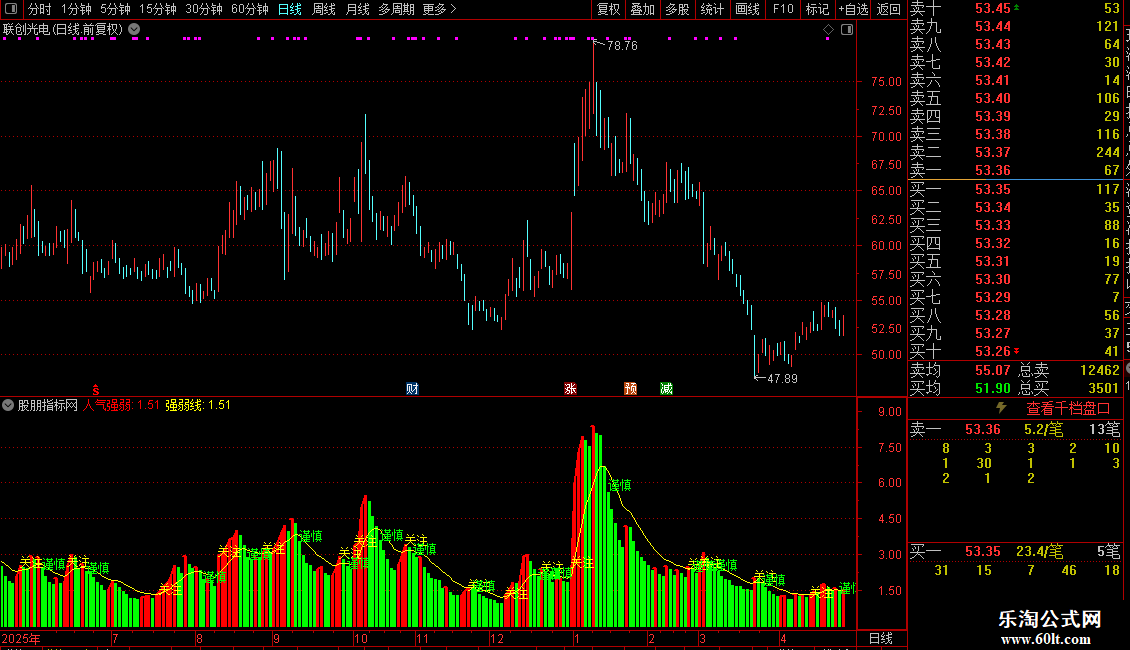The width and height of the screenshot is (1130, 650).
Task: Click the lightning bolt icon beside 查看千档盘口
Action: tap(1000, 408)
